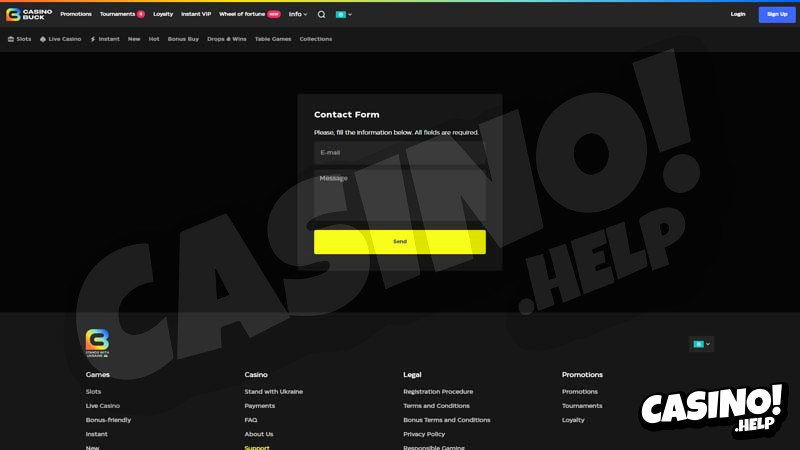Open Registration Procedure footer link
The width and height of the screenshot is (800, 450).
438,392
